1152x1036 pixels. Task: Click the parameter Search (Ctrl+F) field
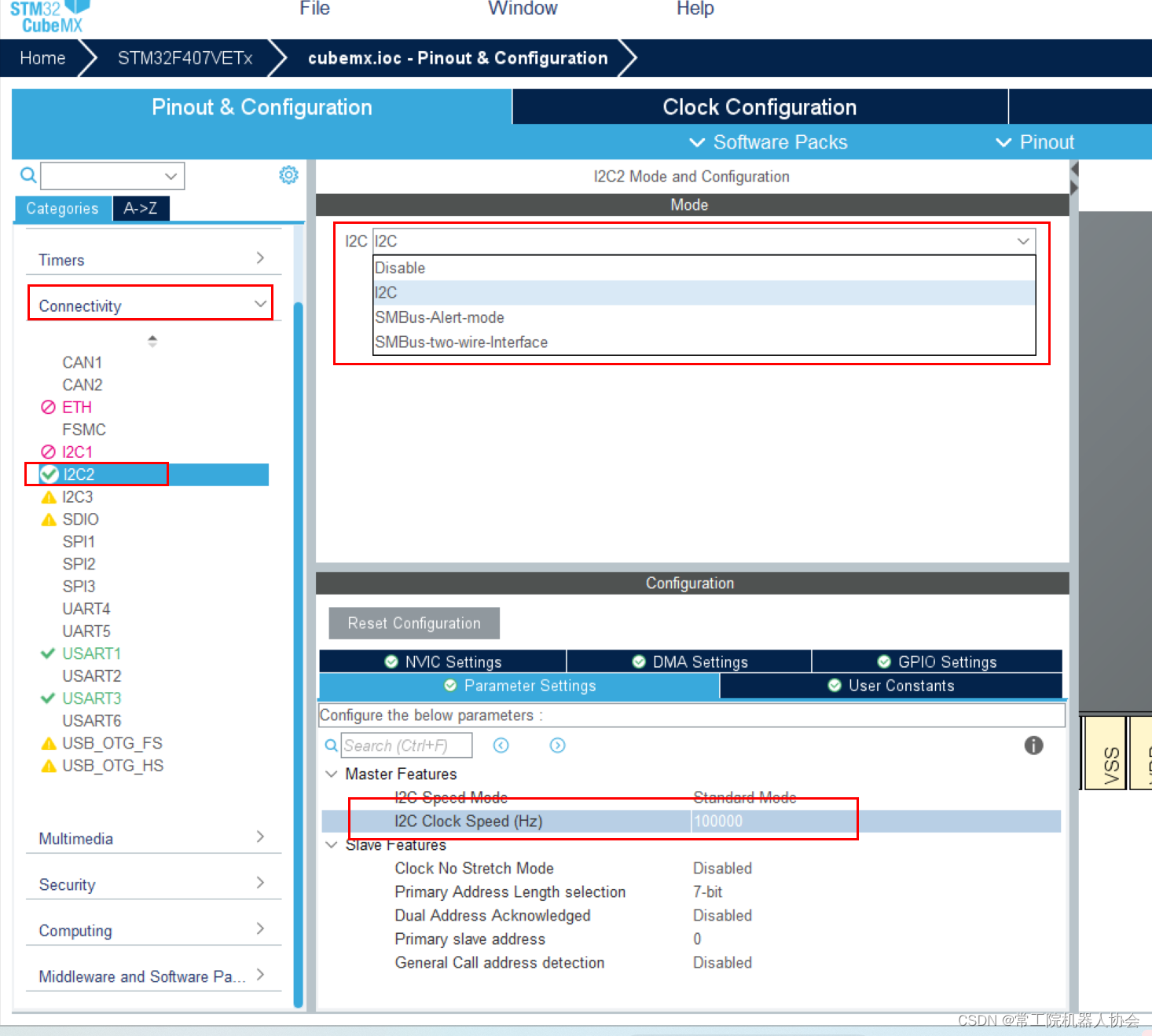406,745
